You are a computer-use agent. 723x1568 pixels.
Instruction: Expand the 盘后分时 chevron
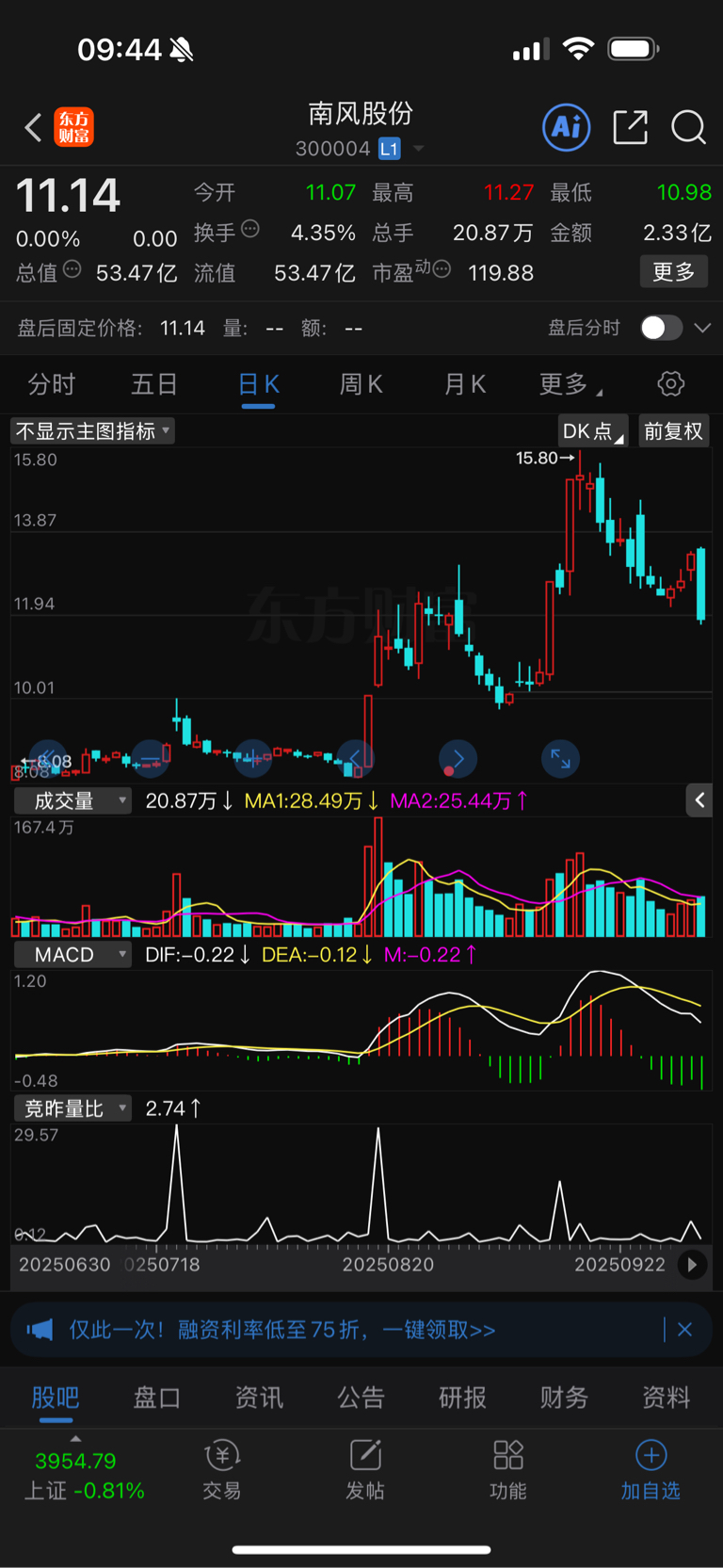coord(702,328)
